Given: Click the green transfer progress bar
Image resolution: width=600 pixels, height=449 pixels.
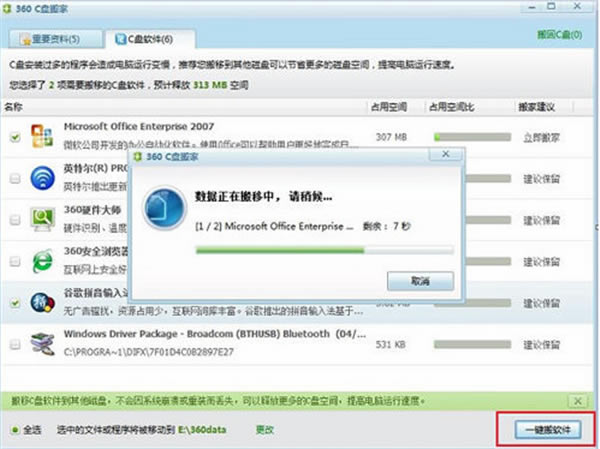Looking at the screenshot, I should 324,251.
